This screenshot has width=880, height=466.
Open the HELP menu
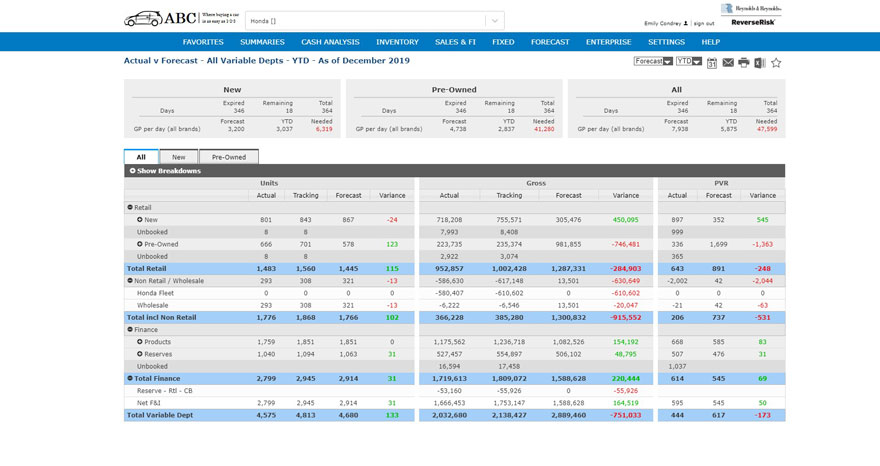[711, 42]
